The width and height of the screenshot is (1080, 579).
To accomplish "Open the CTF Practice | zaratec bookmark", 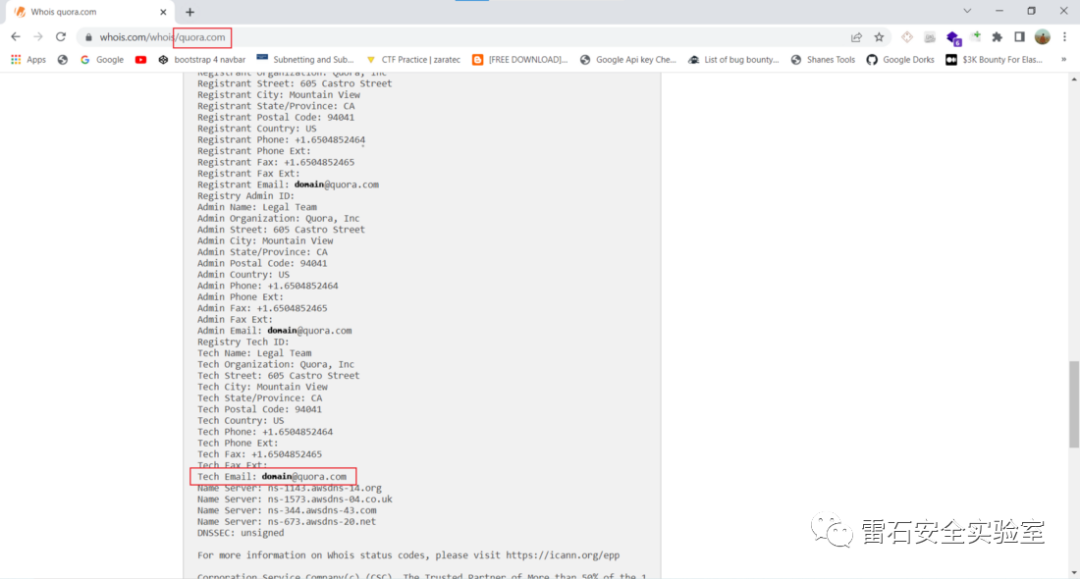I will click(x=413, y=60).
